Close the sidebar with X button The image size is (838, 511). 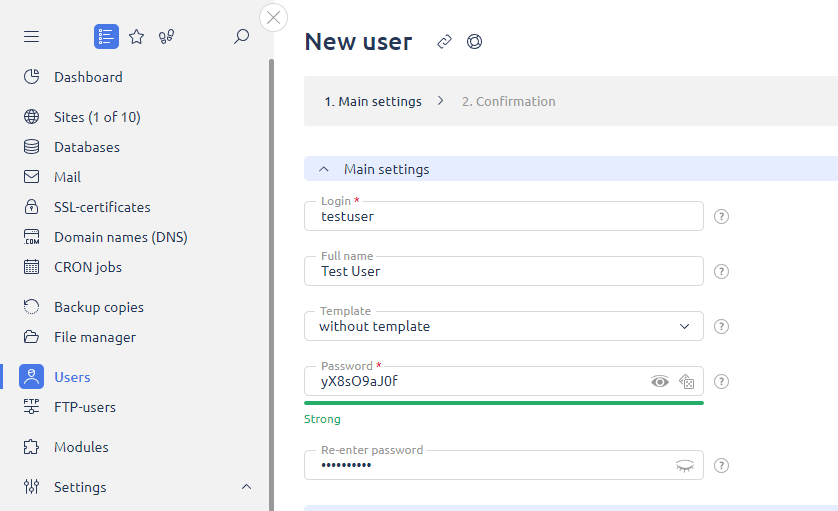coord(273,17)
